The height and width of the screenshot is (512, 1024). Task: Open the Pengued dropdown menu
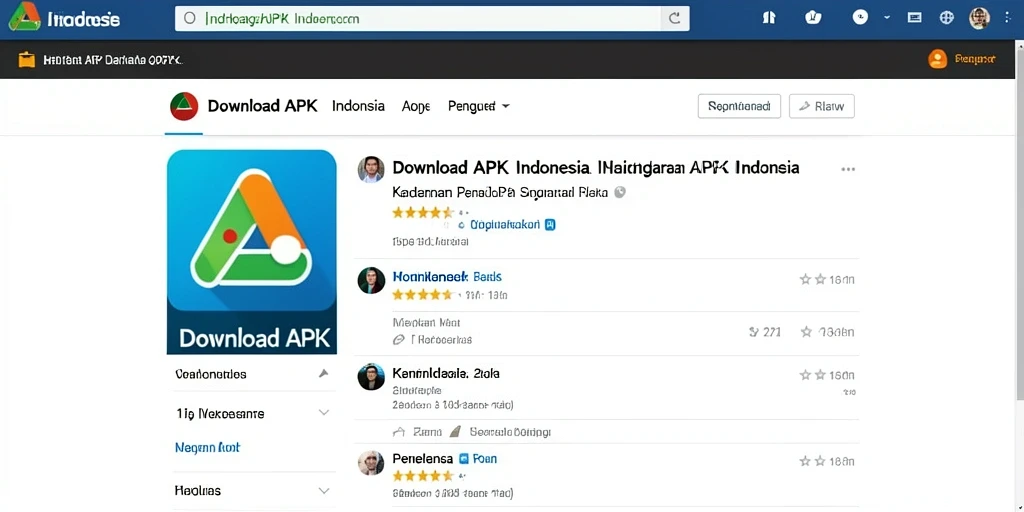click(479, 106)
